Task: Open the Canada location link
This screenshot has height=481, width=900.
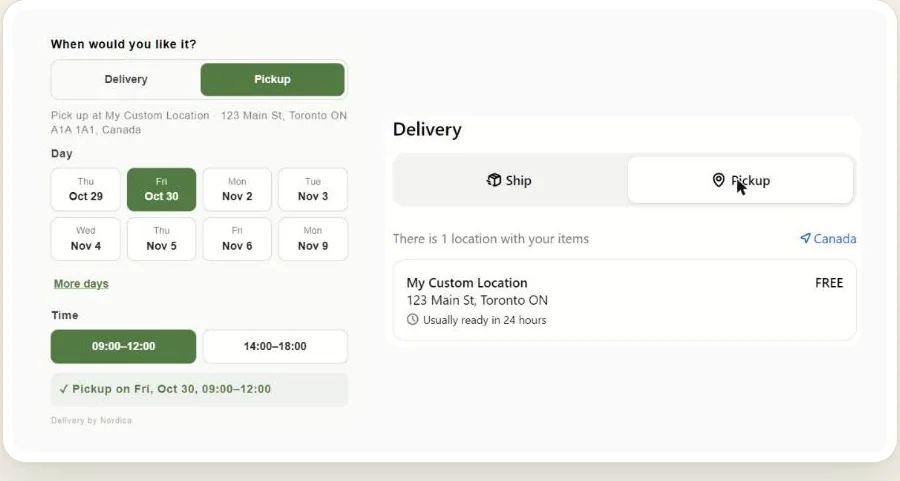Action: coord(828,238)
